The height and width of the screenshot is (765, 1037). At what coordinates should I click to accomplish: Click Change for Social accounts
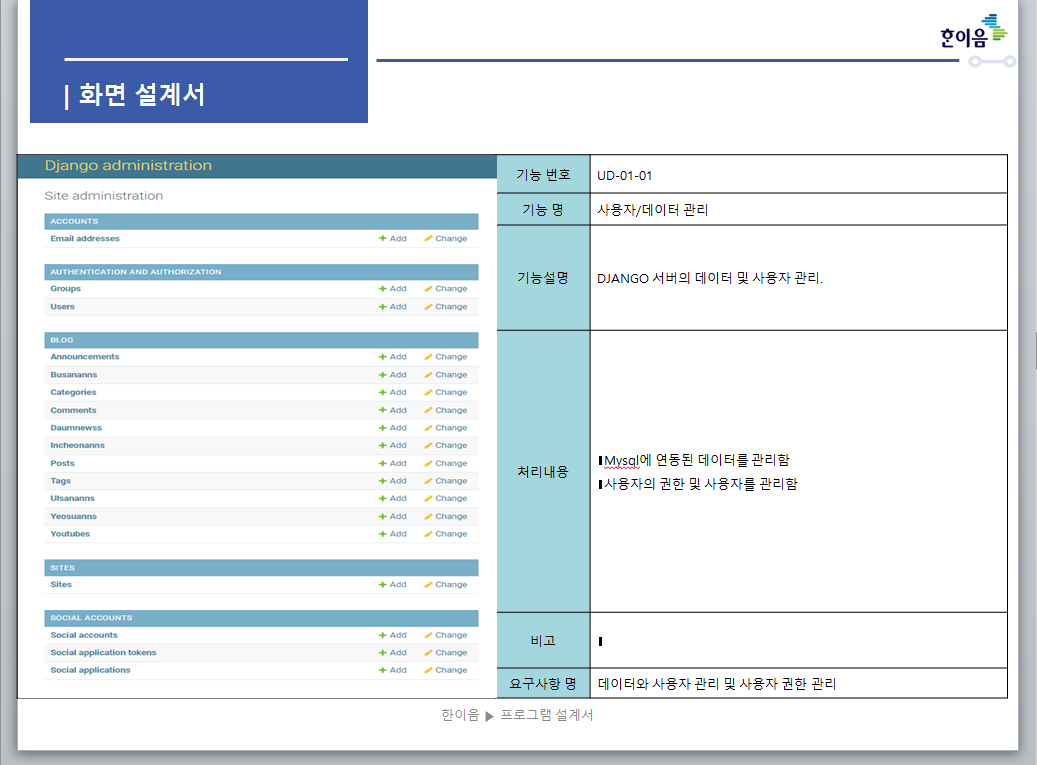point(446,635)
